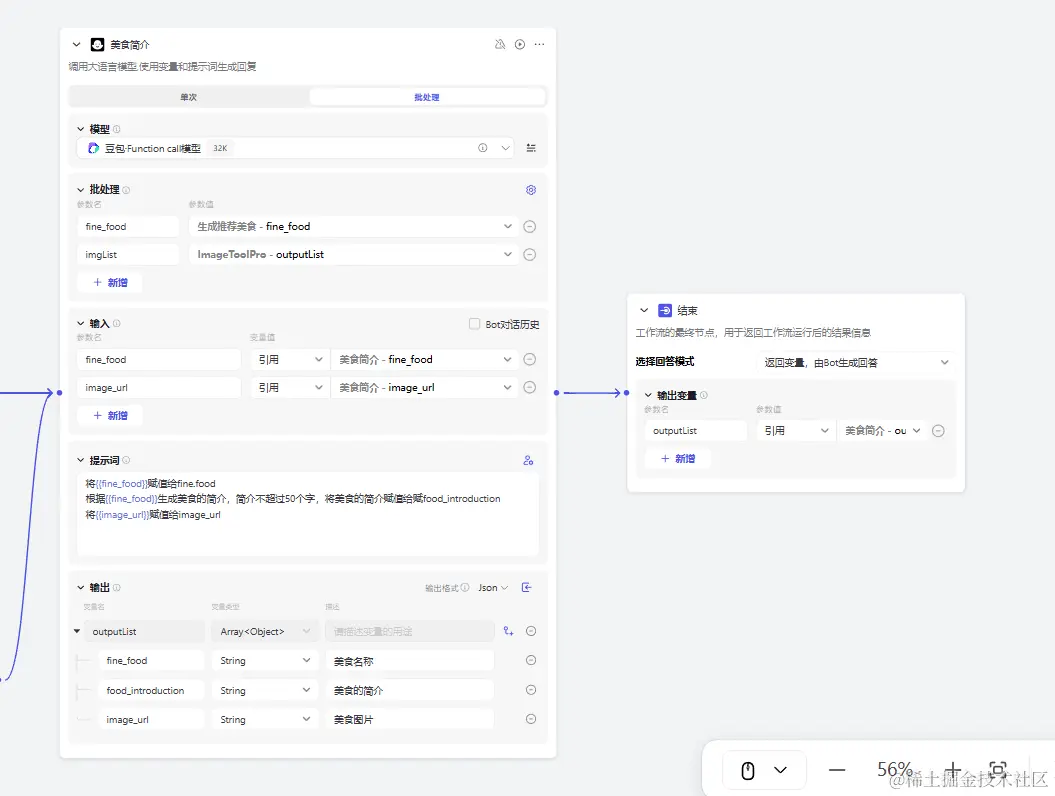Open the more options menu of 美食简介 node

[540, 44]
